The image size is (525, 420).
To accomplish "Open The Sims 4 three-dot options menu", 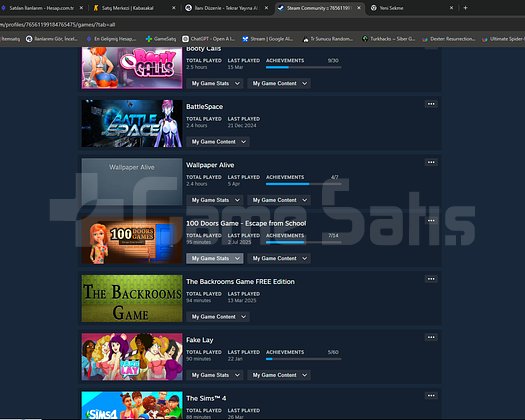I will (431, 396).
